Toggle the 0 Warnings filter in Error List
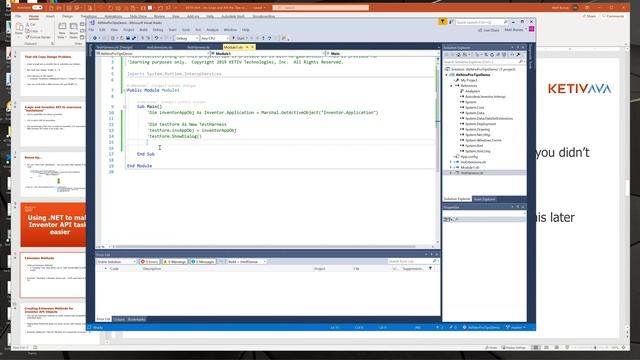Viewport: 640px width, 360px height. tap(175, 261)
